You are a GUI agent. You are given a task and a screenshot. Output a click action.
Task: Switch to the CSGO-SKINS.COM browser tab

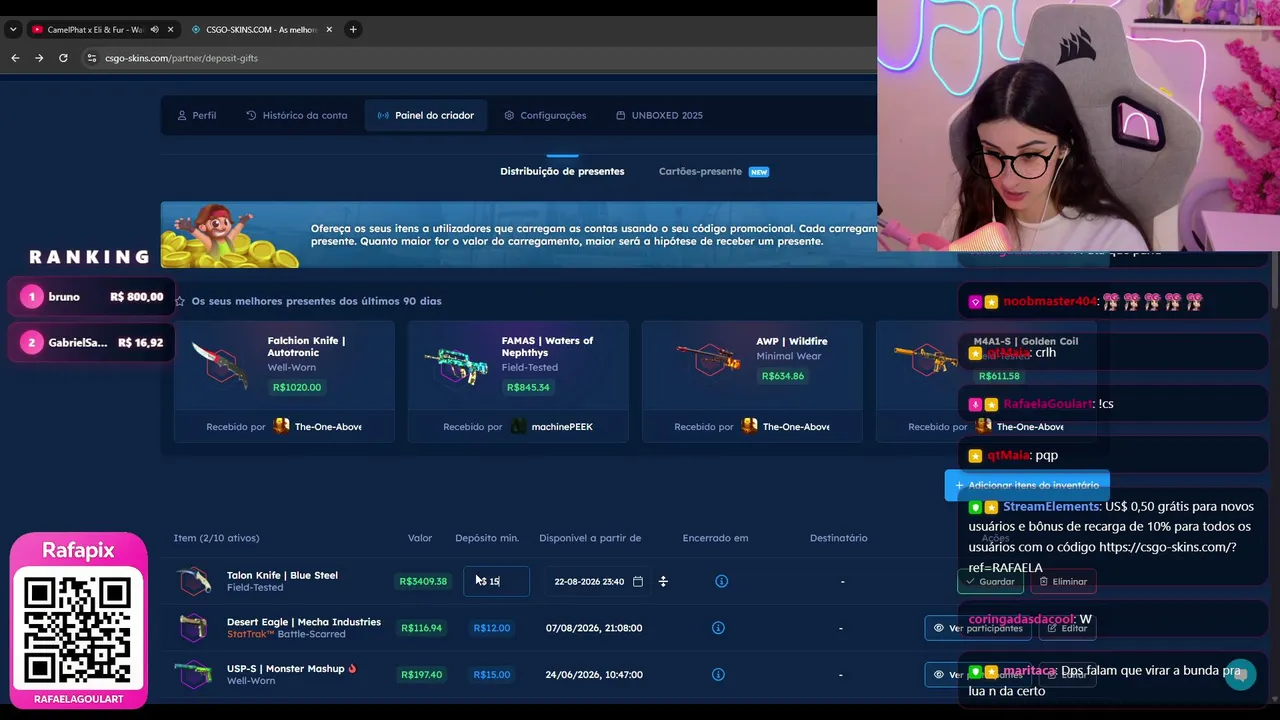pos(260,29)
